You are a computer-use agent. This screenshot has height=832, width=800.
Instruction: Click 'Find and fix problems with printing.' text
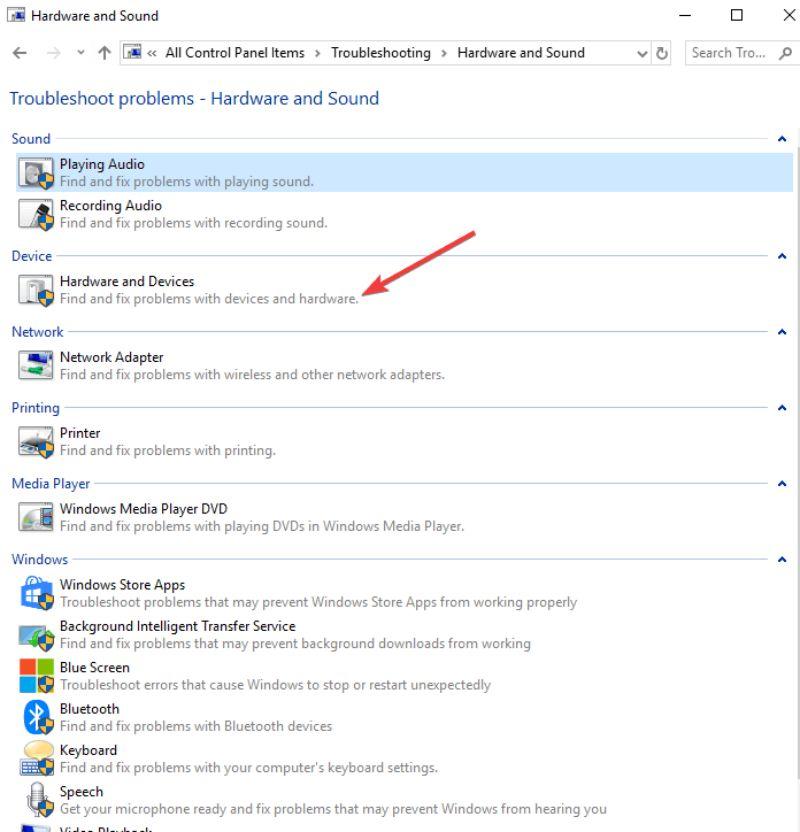point(168,450)
